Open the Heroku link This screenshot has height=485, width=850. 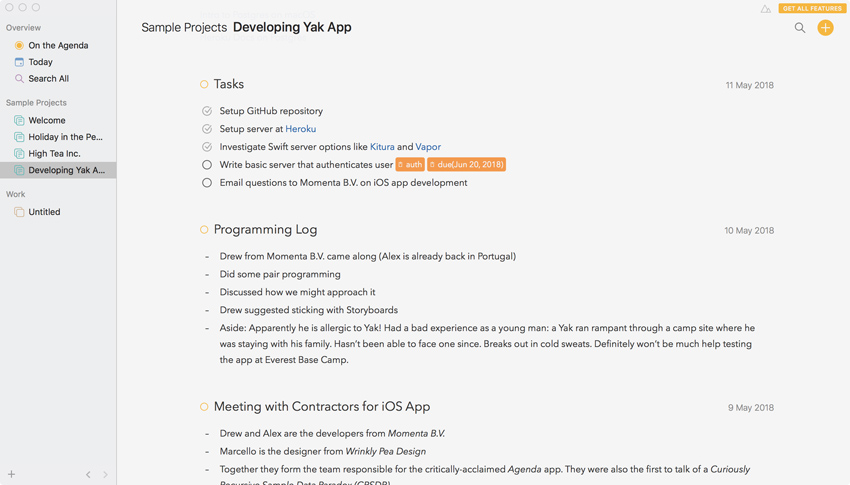[300, 129]
